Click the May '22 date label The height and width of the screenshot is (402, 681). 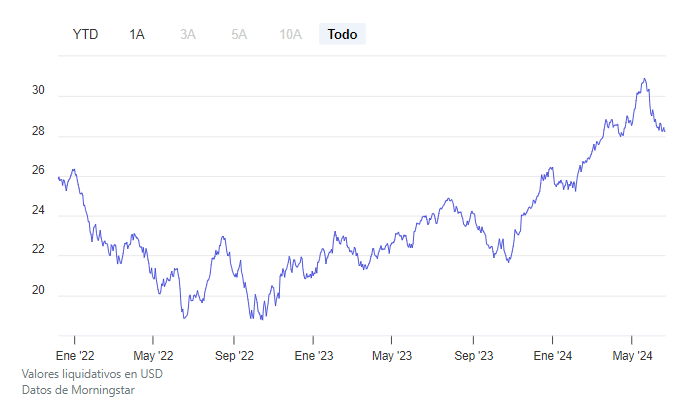click(153, 355)
